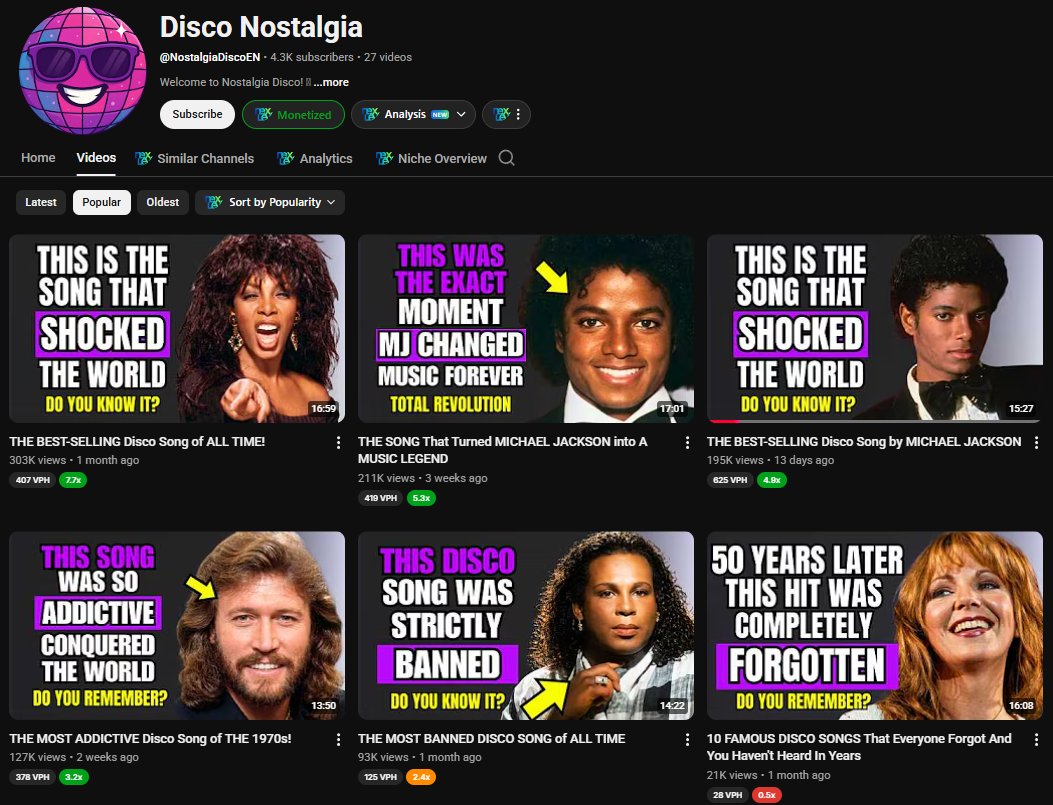Viewport: 1053px width, 805px height.
Task: Play the STRICTLY BANNED thumbnail
Action: 526,626
